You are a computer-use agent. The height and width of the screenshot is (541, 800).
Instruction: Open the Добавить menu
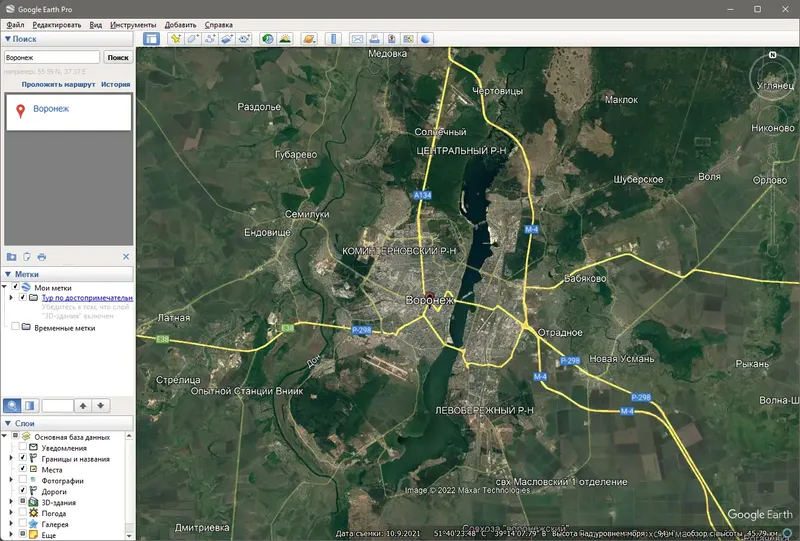pyautogui.click(x=180, y=24)
